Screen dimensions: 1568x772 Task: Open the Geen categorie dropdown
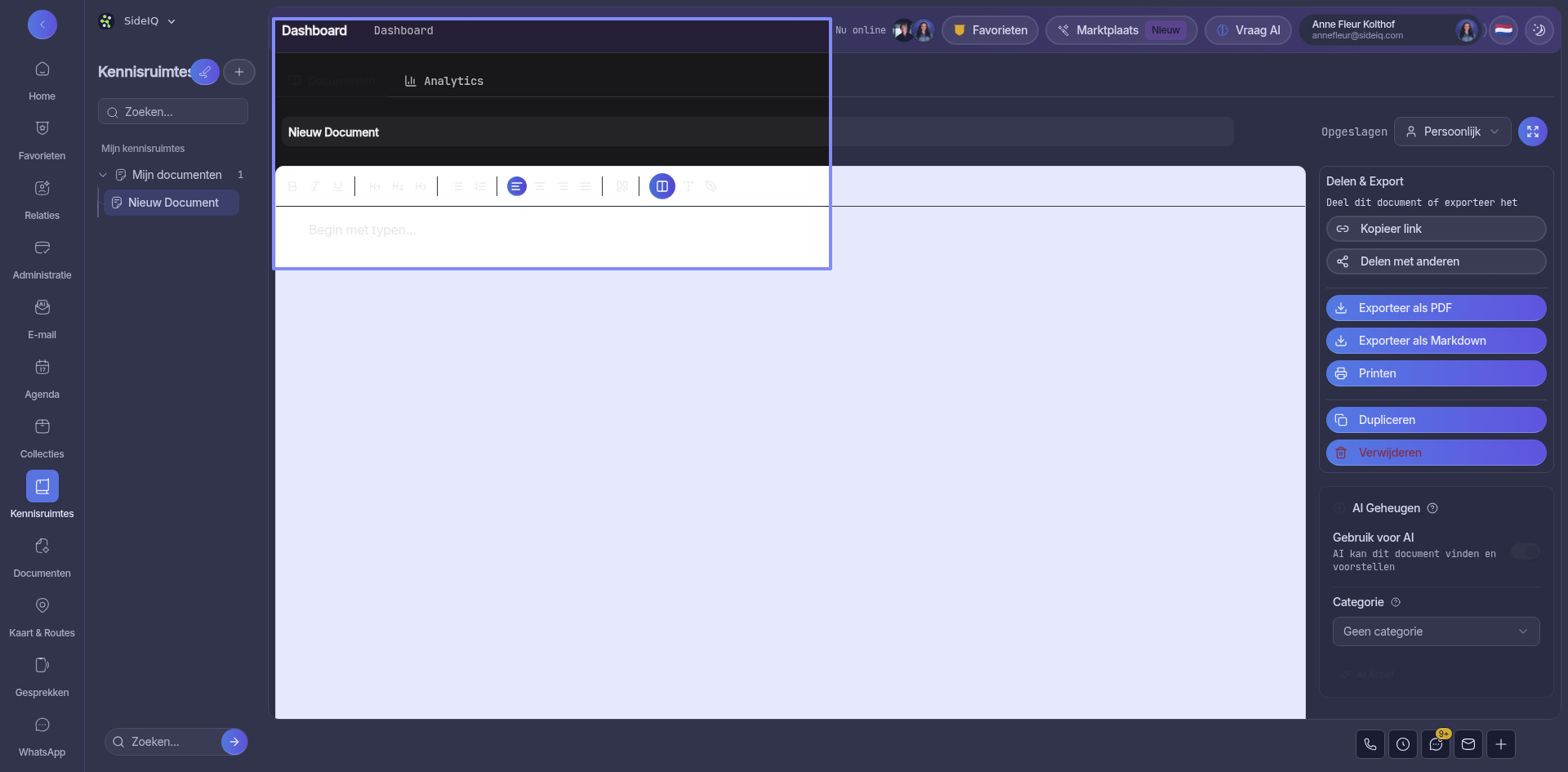[x=1436, y=631]
